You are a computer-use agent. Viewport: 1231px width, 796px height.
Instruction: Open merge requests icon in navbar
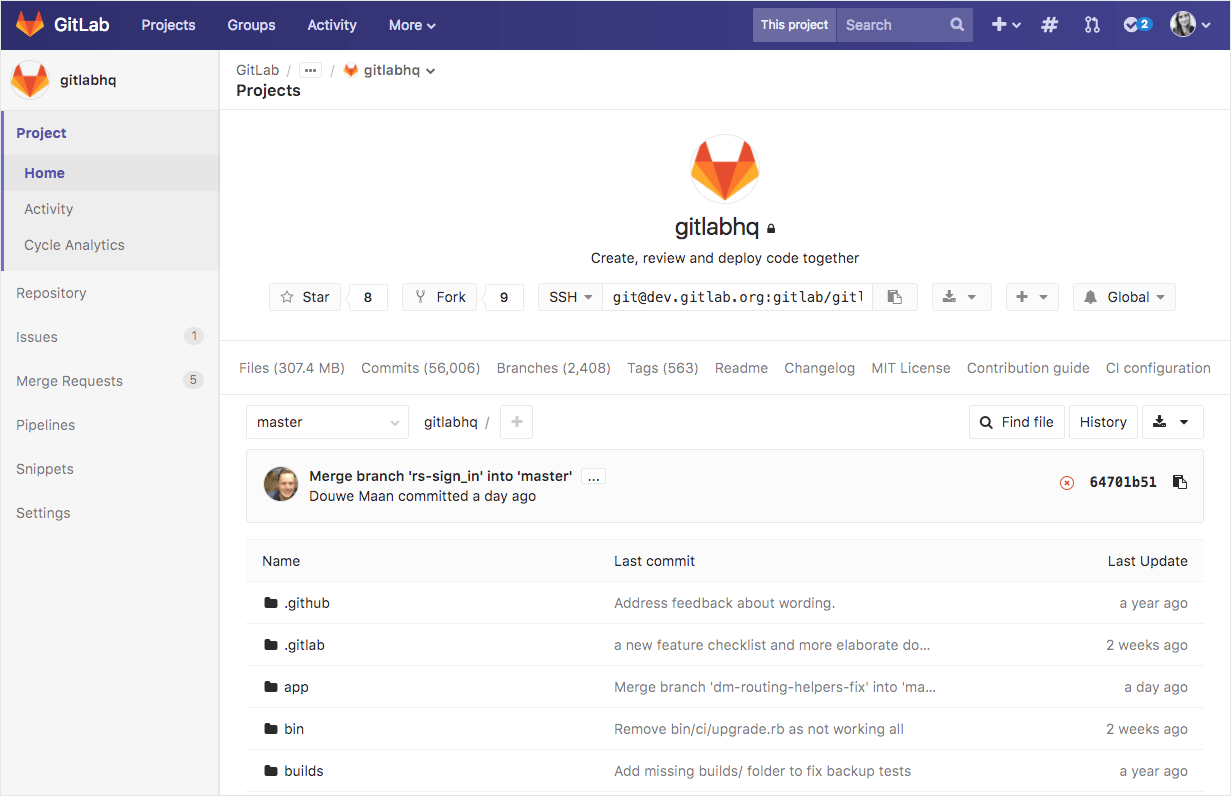[1091, 24]
